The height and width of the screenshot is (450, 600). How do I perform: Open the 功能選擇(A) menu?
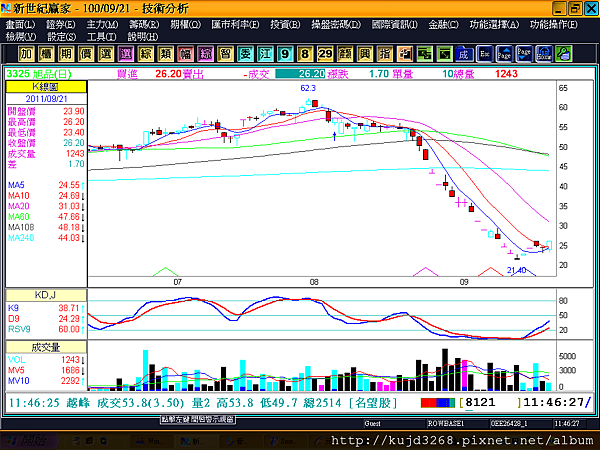click(494, 25)
